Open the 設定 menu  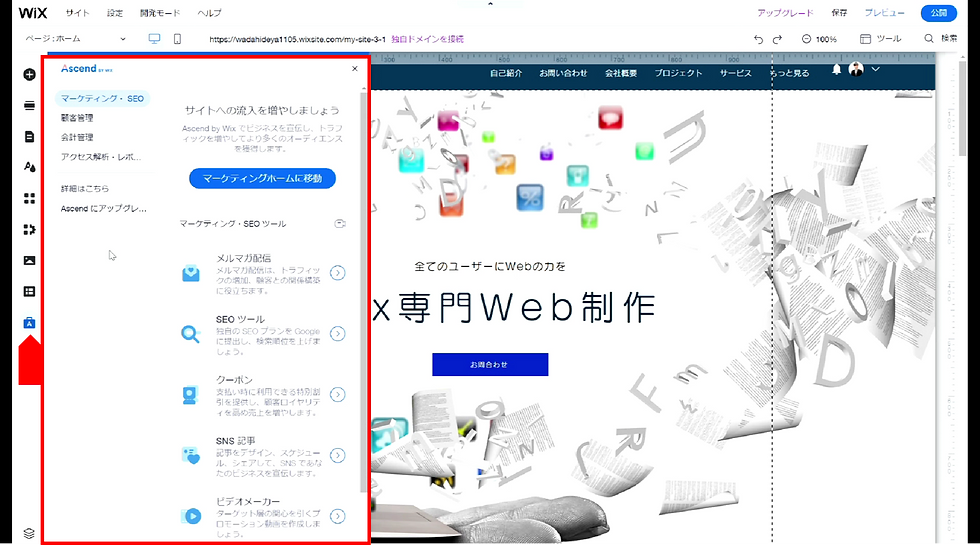click(114, 12)
